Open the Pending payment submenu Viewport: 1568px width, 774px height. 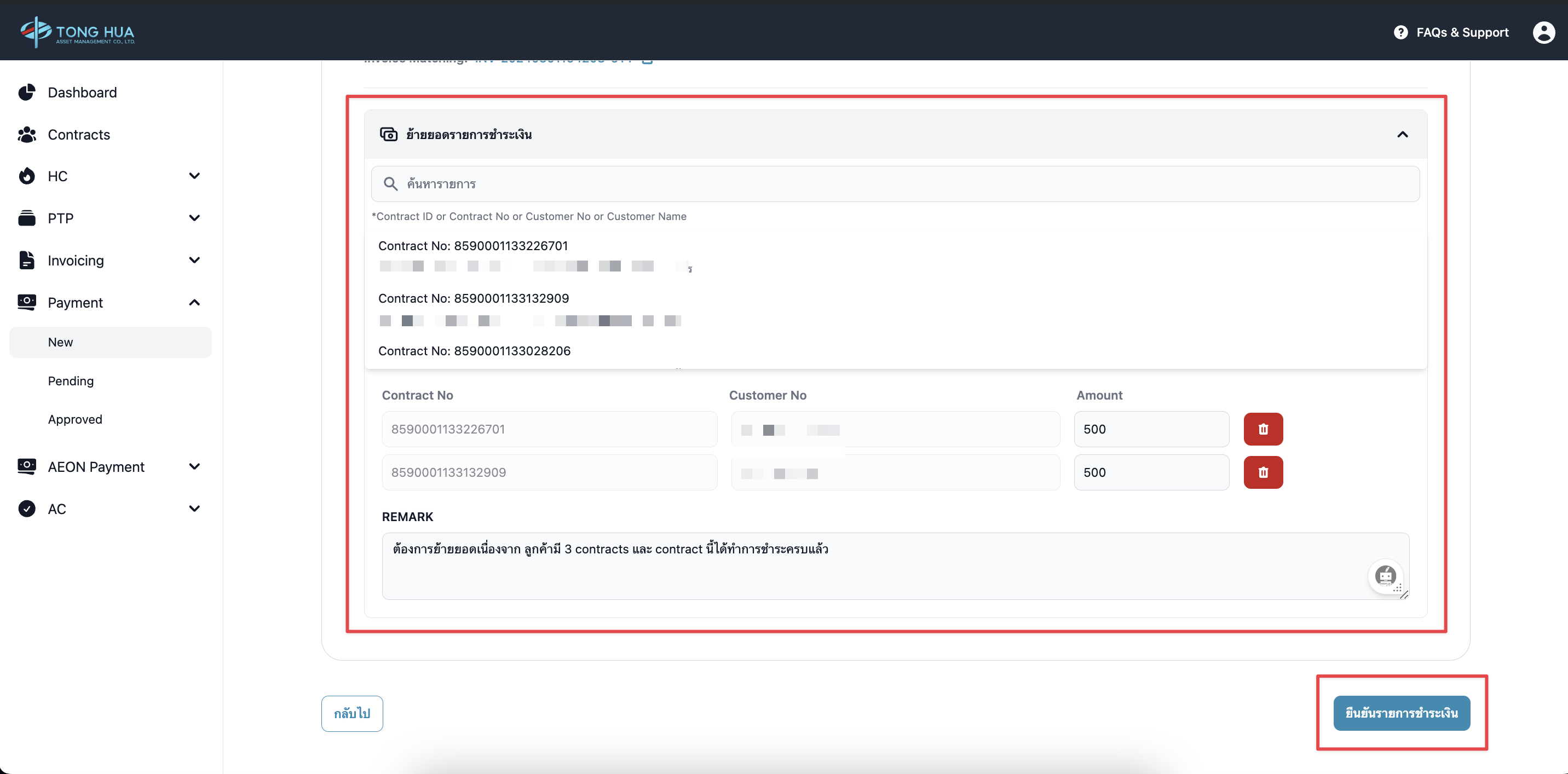[x=71, y=381]
